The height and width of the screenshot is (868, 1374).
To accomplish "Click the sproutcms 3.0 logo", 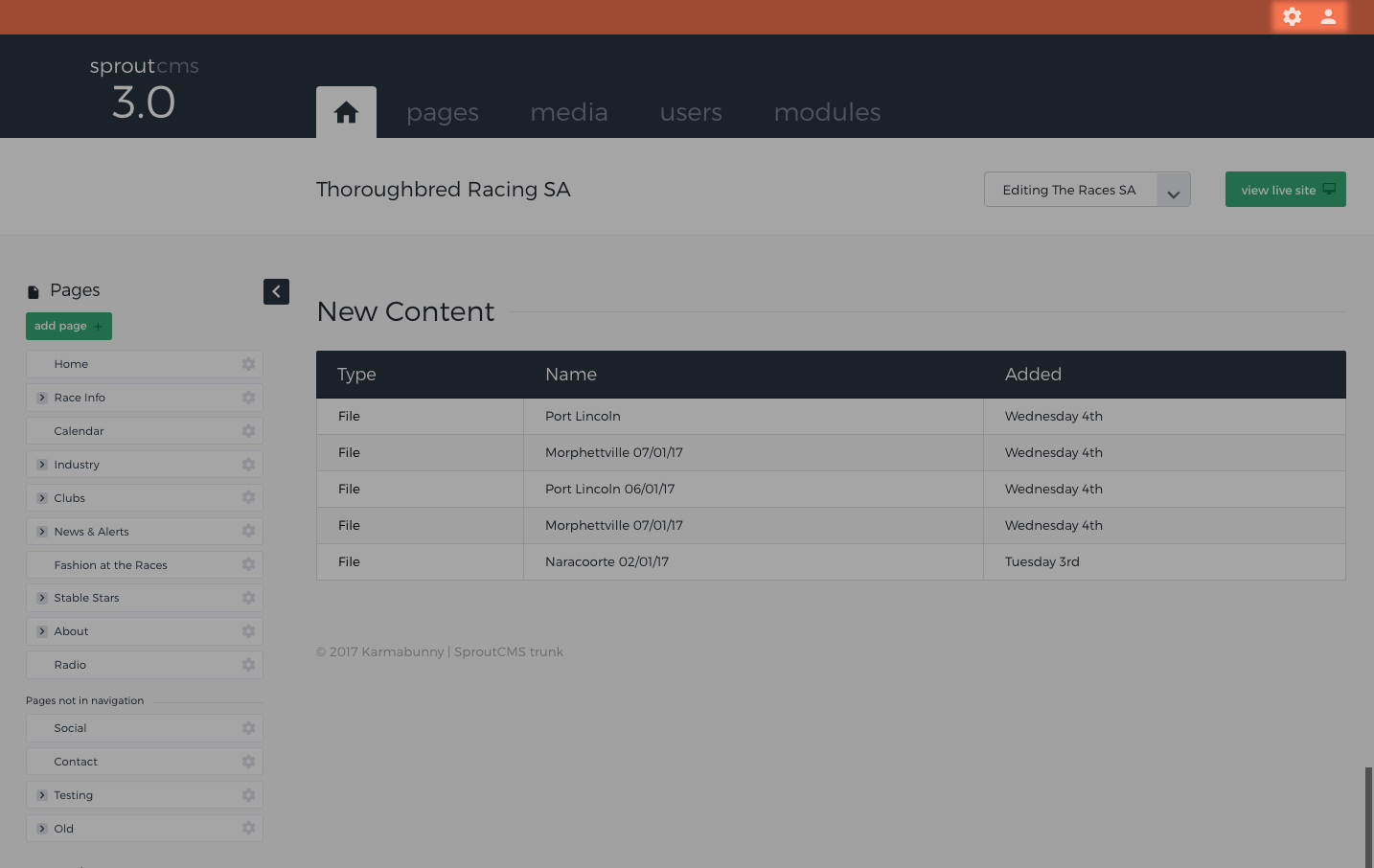I will pos(144,88).
